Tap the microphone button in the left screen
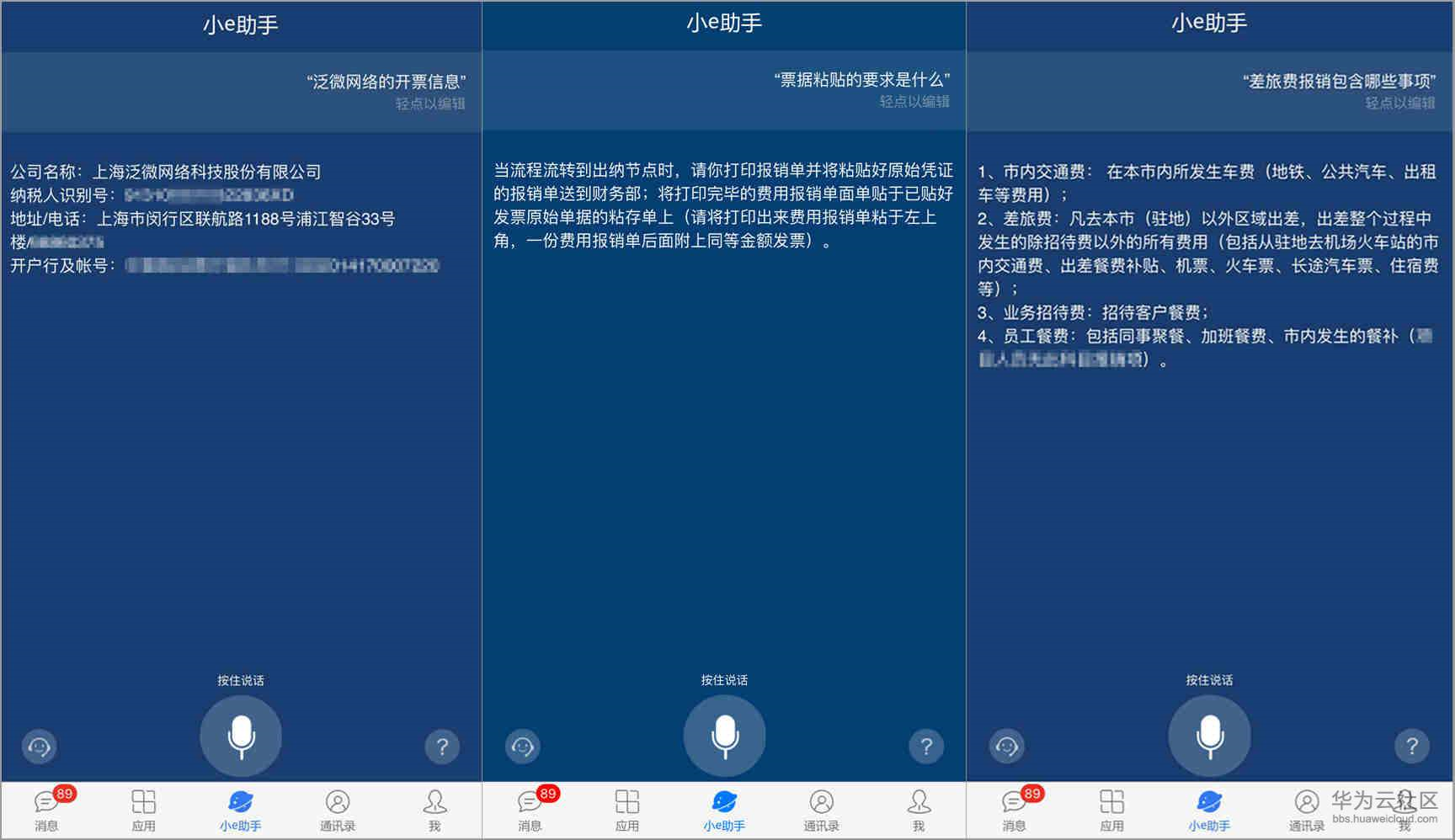The image size is (1455, 840). pyautogui.click(x=241, y=736)
